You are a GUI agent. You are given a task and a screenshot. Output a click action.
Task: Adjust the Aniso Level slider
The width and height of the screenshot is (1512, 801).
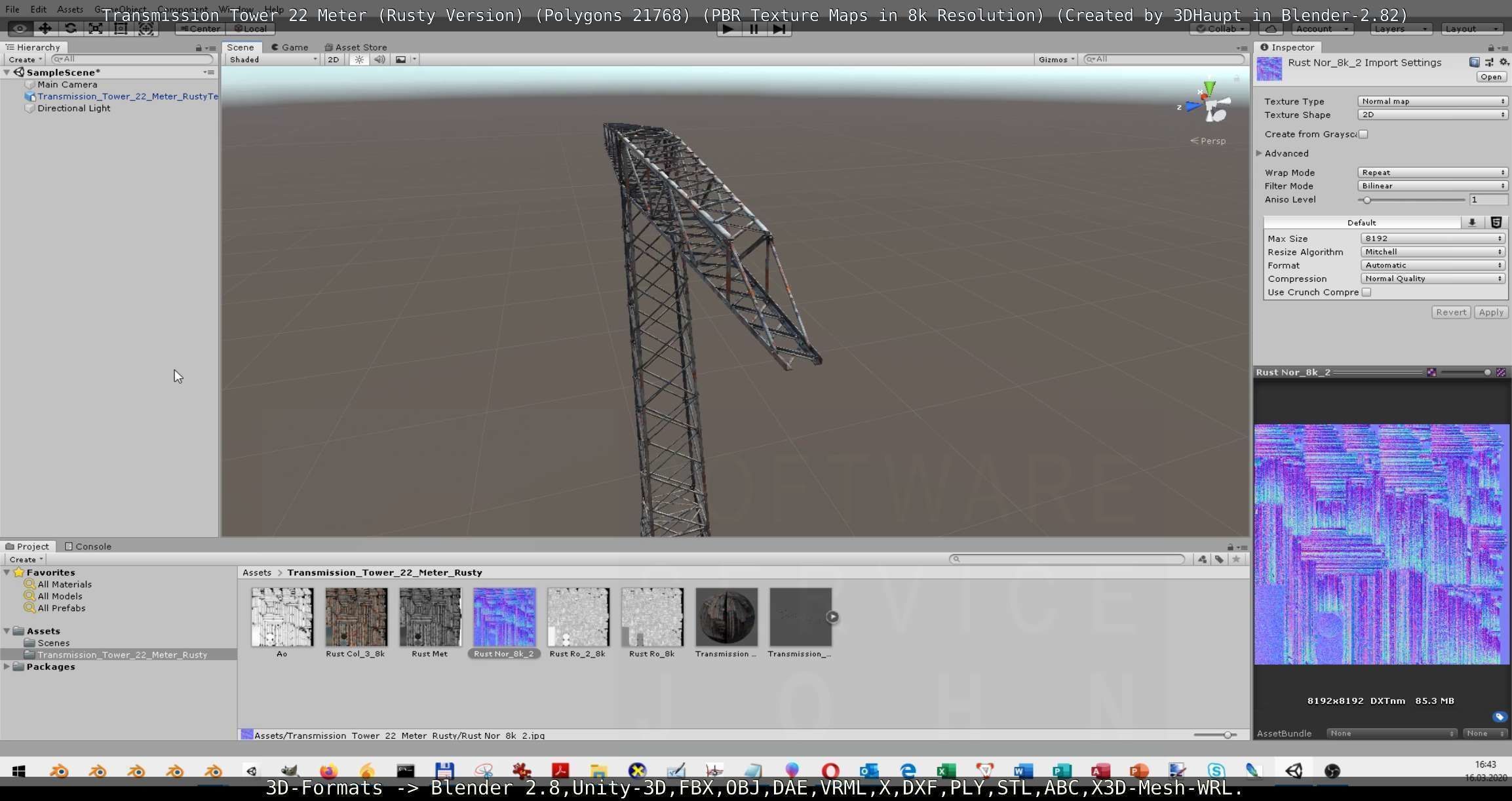pos(1412,200)
